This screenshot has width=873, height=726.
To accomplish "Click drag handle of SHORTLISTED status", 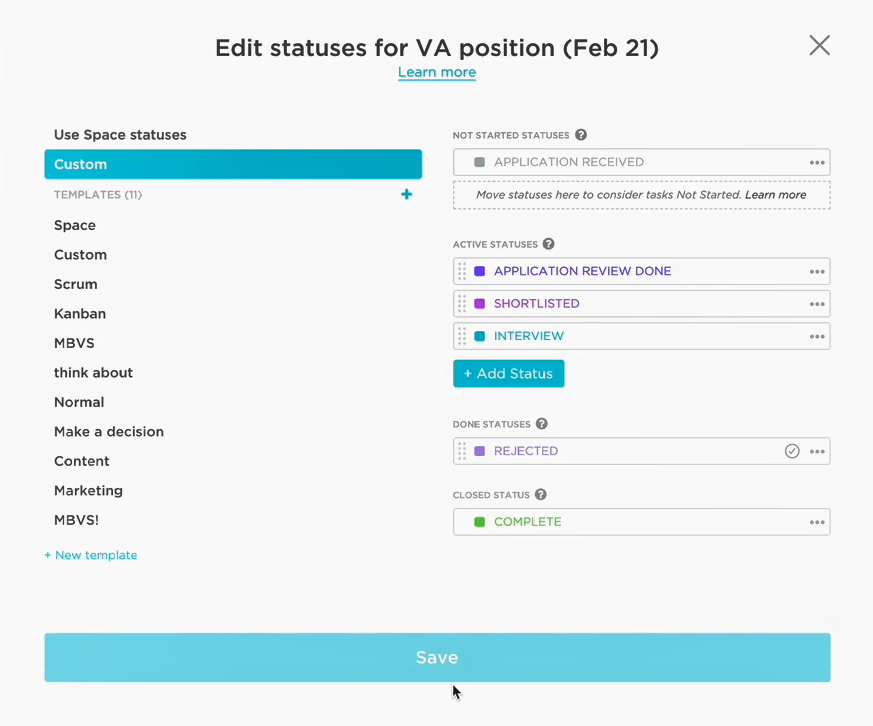I will click(x=462, y=303).
